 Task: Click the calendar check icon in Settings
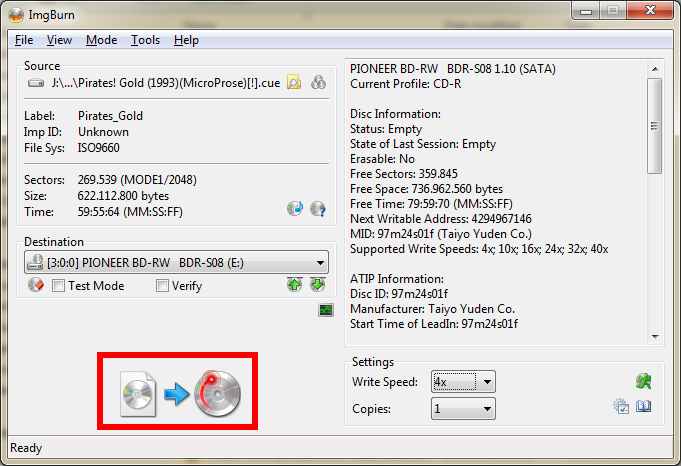pyautogui.click(x=621, y=407)
